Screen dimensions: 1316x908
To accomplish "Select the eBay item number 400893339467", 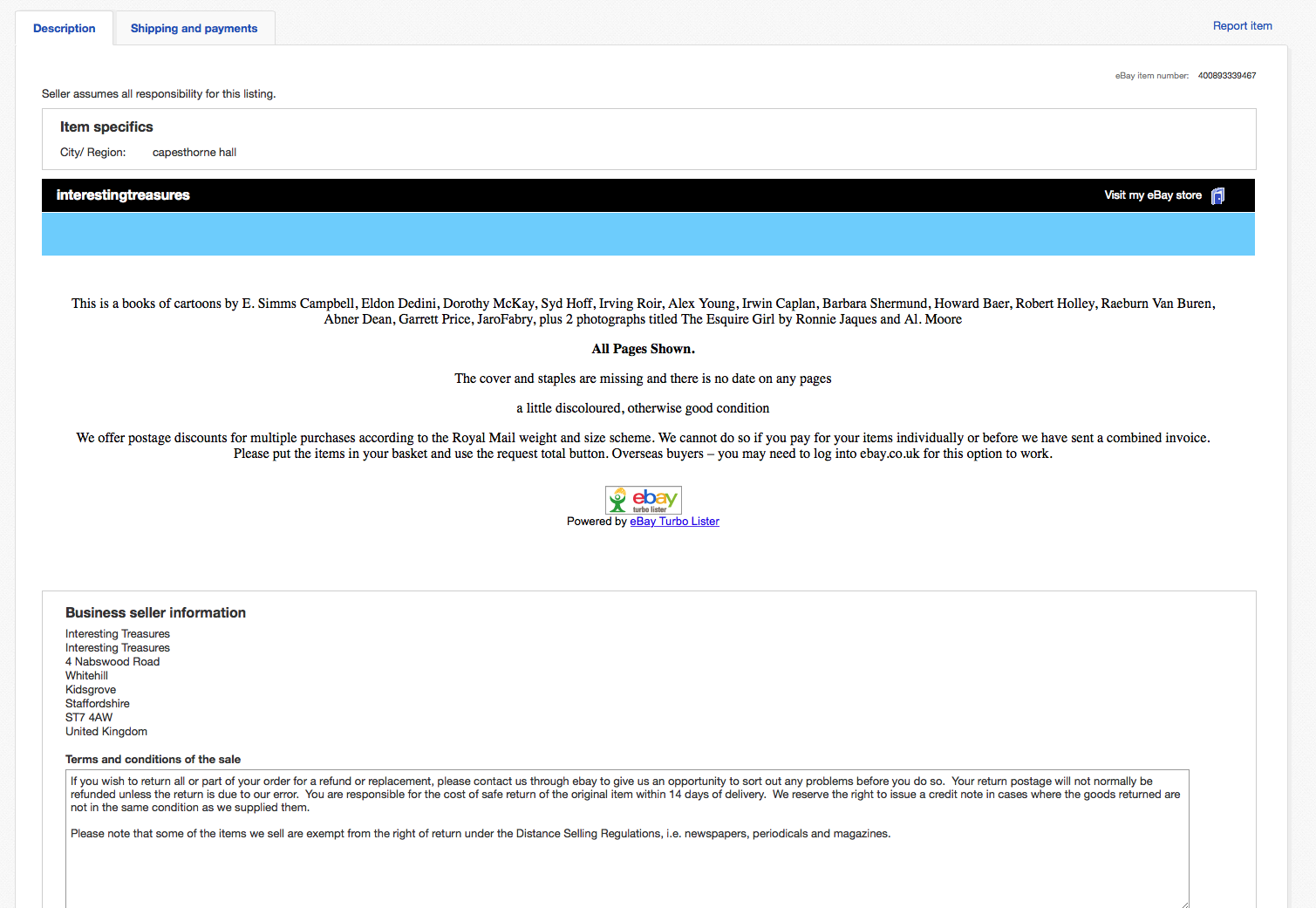I will pyautogui.click(x=1226, y=76).
